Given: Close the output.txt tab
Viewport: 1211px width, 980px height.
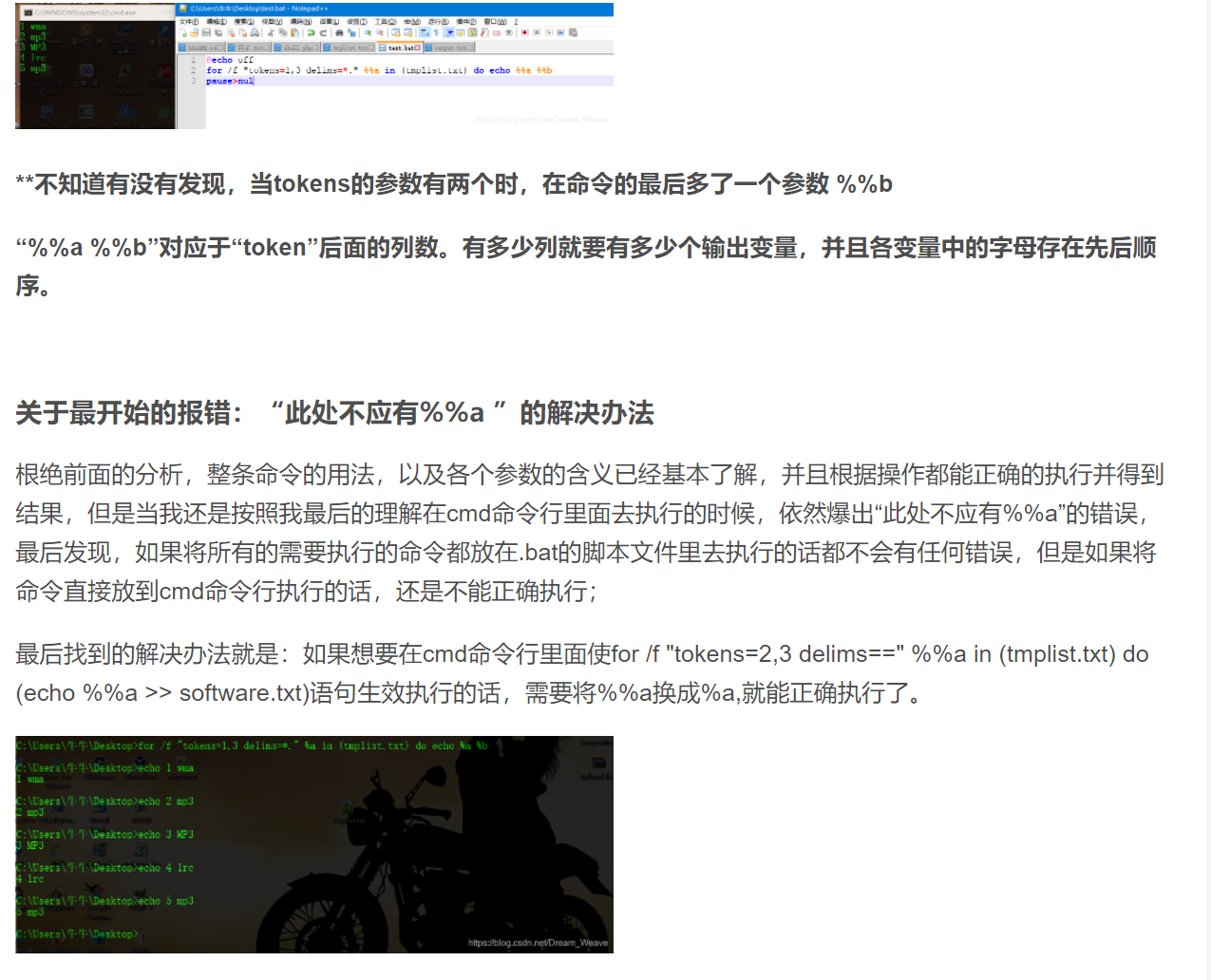Looking at the screenshot, I should 468,46.
